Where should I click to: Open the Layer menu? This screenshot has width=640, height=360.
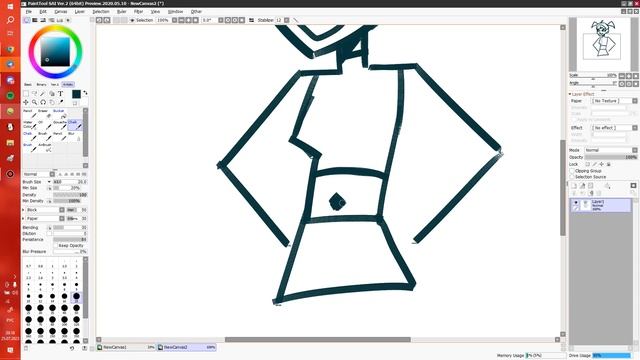(x=80, y=12)
